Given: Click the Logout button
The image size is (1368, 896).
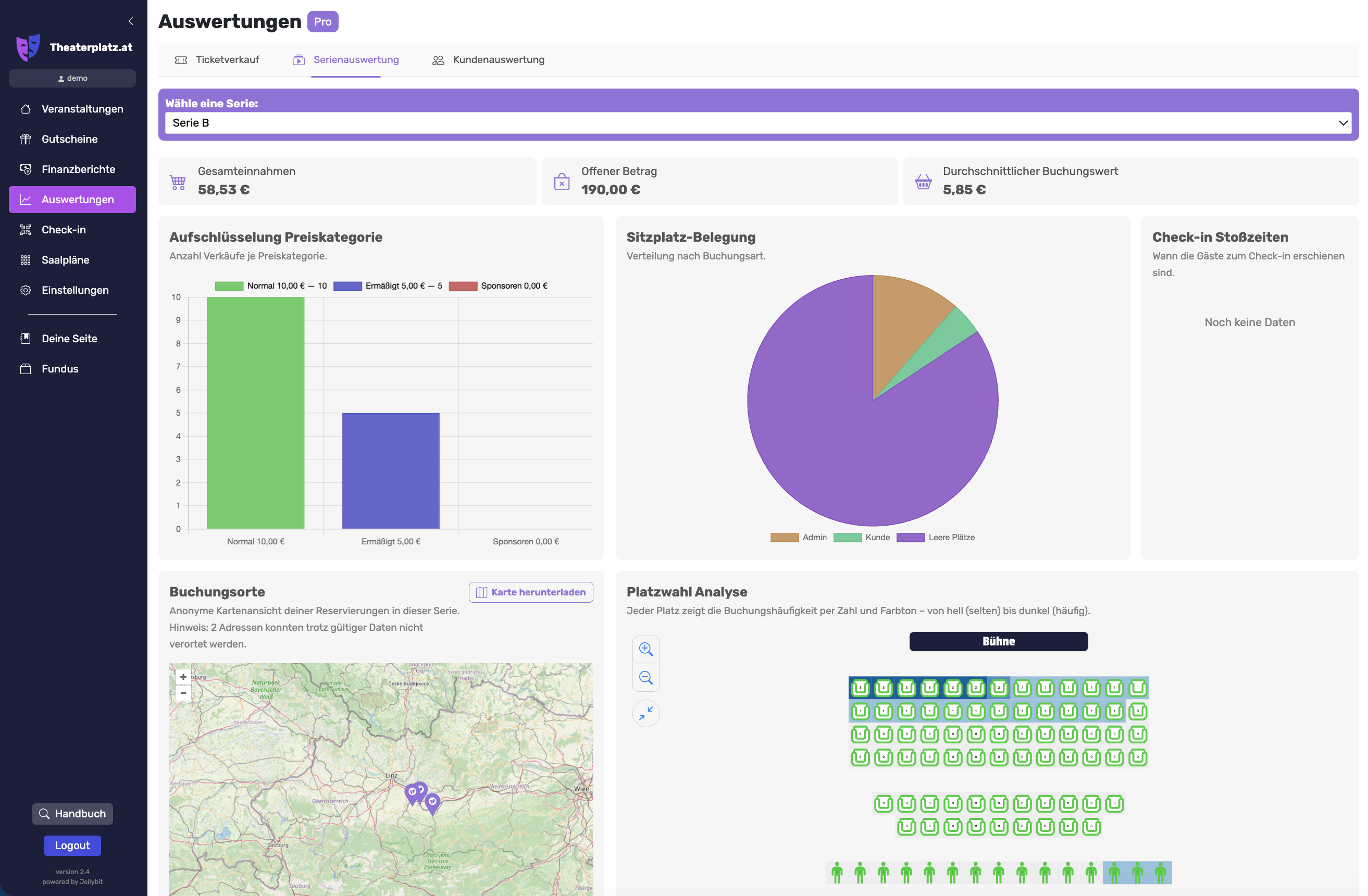Looking at the screenshot, I should [x=72, y=845].
